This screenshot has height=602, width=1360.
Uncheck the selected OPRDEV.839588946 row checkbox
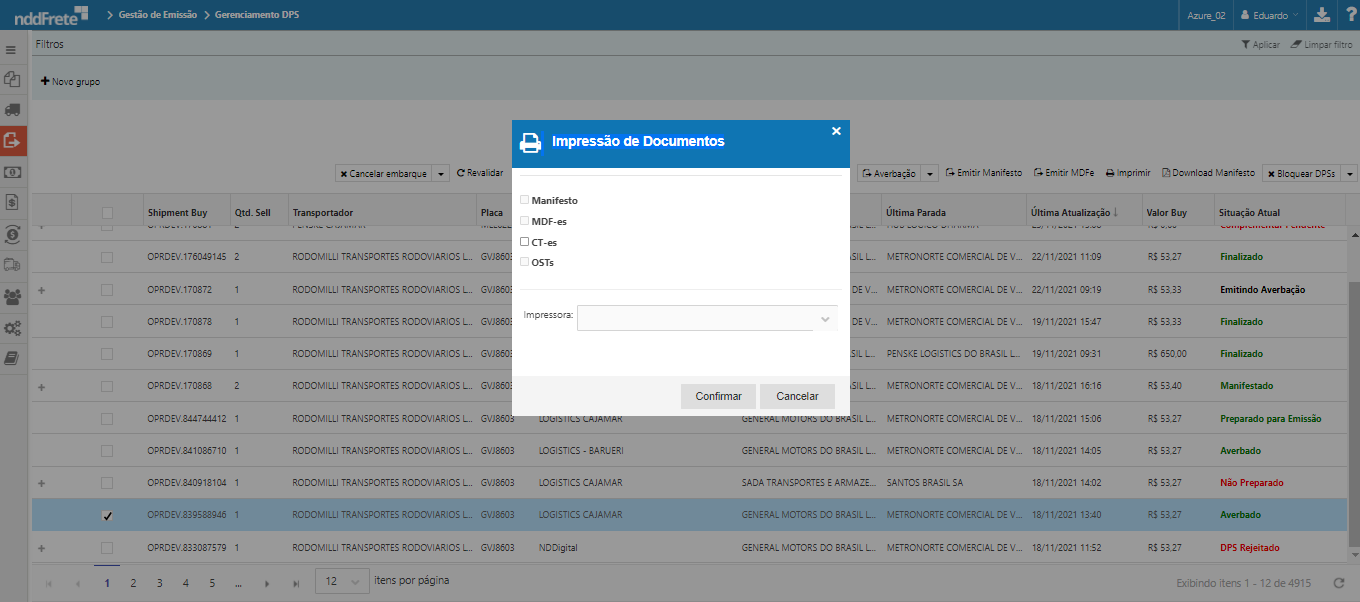point(107,516)
